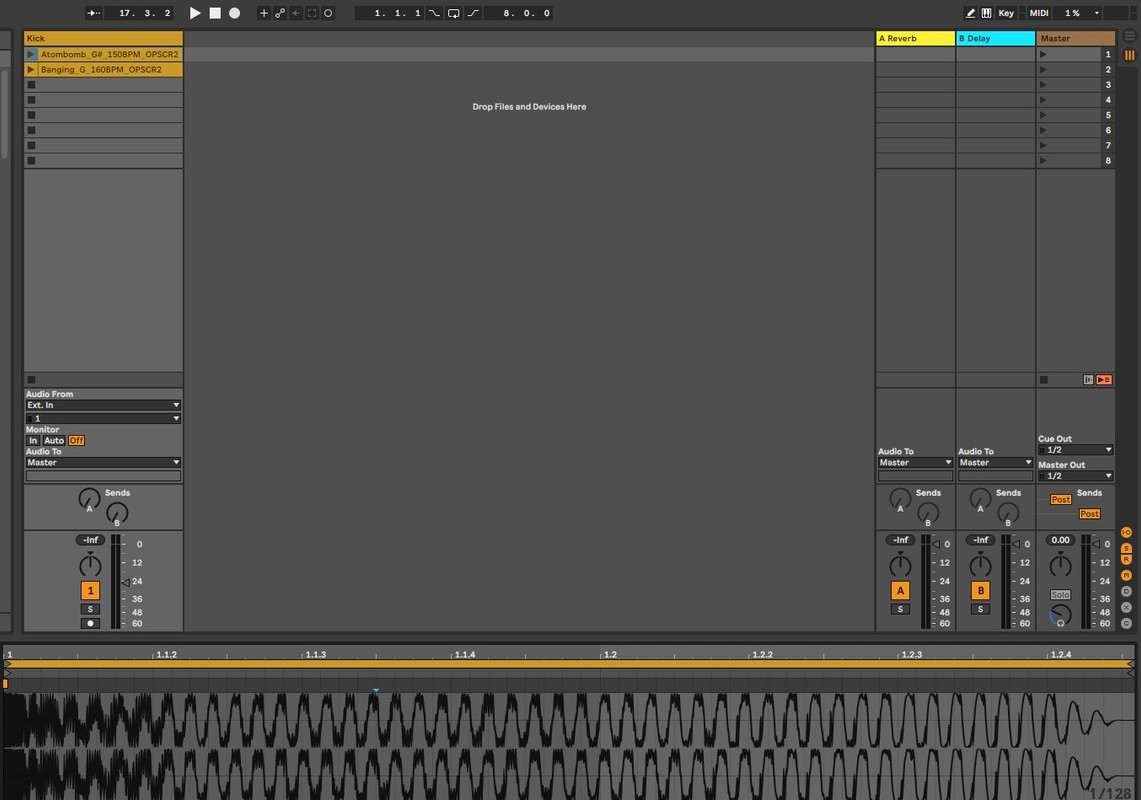
Task: Launch scene 2 in the Master track
Action: [1043, 70]
